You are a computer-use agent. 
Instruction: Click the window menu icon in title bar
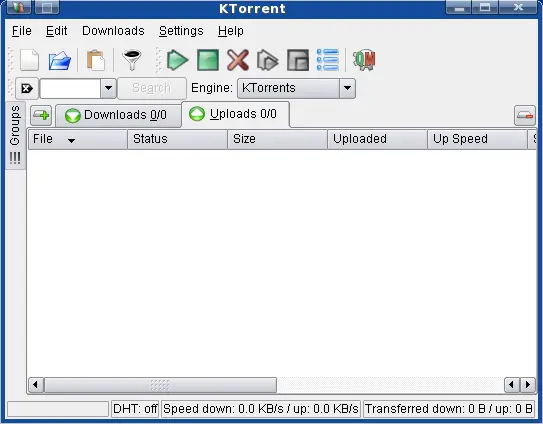tap(19, 7)
